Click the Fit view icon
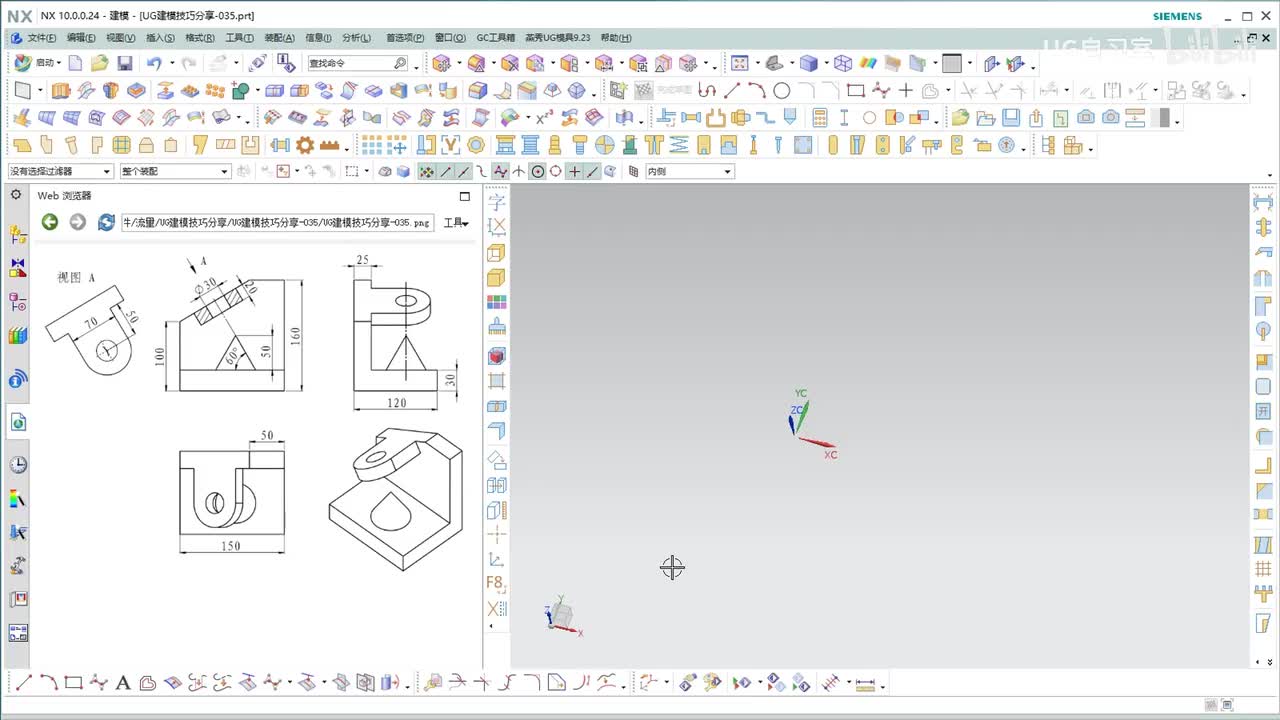 pos(740,63)
